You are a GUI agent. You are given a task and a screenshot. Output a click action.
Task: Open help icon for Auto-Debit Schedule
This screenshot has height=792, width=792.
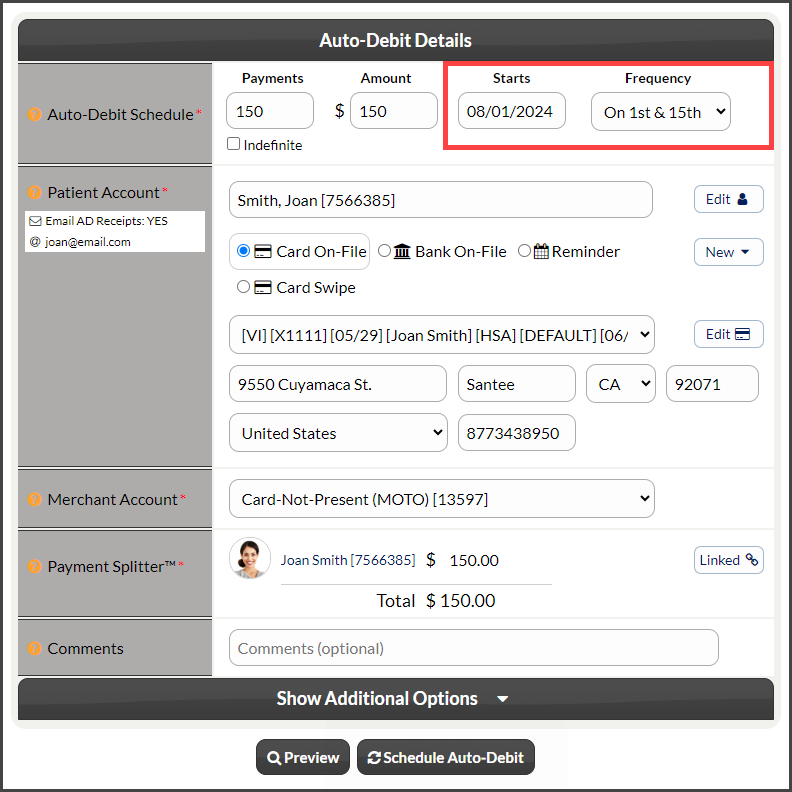pos(34,114)
